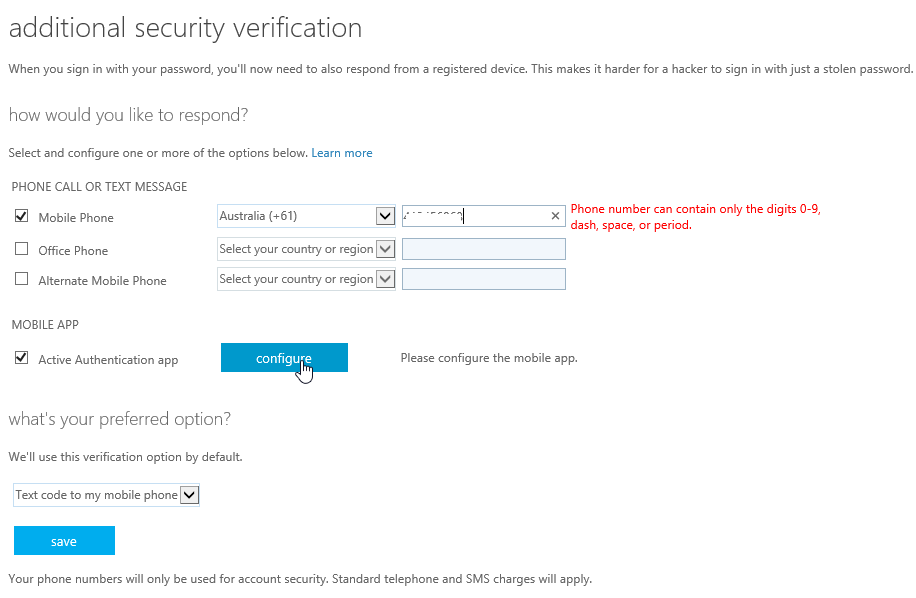Image resolution: width=916 pixels, height=598 pixels.
Task: Enable the Office Phone checkbox
Action: pos(21,249)
